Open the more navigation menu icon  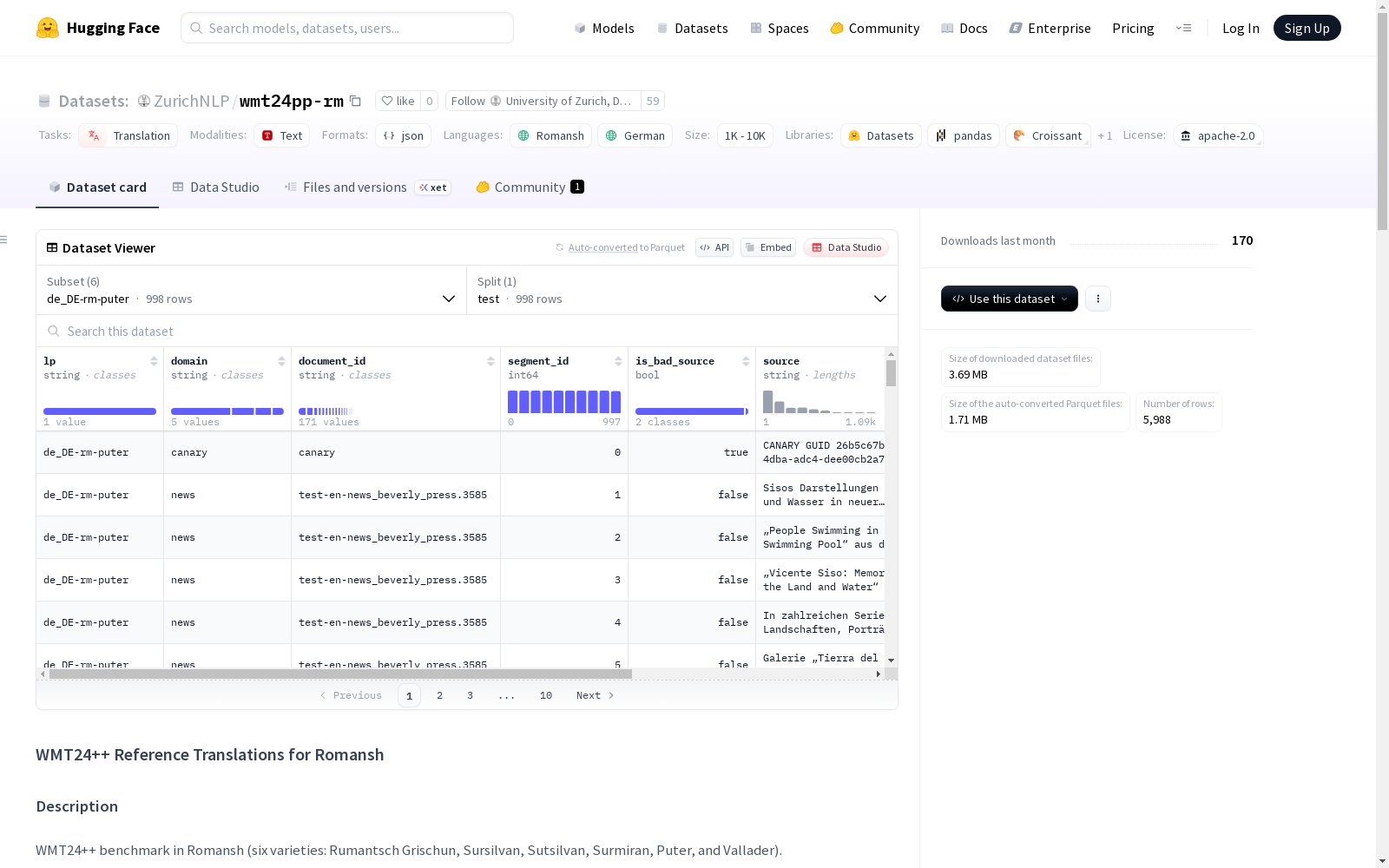click(x=1183, y=28)
